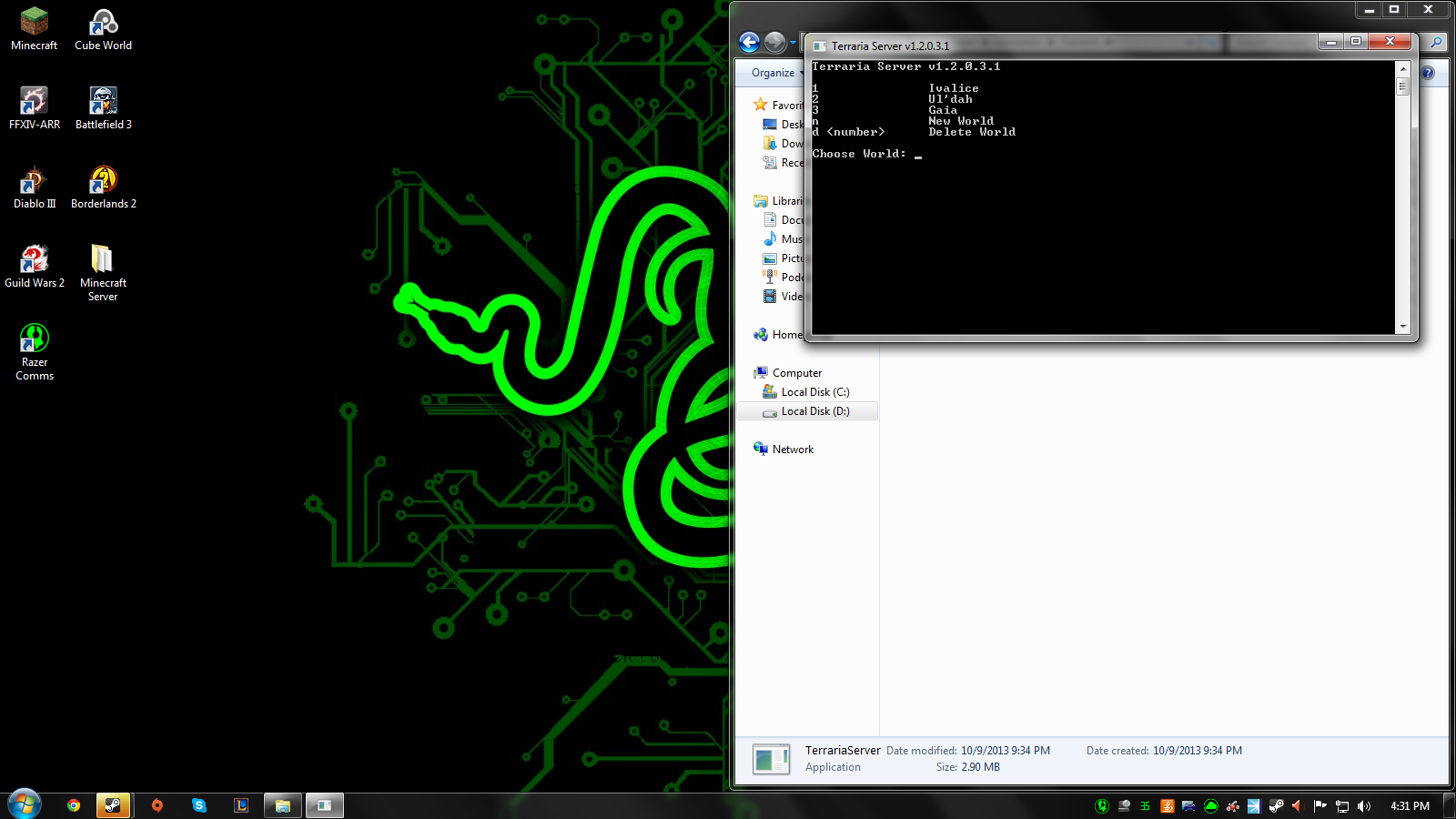Open the Action Center flag icon
The height and width of the screenshot is (819, 1456).
tap(1320, 805)
